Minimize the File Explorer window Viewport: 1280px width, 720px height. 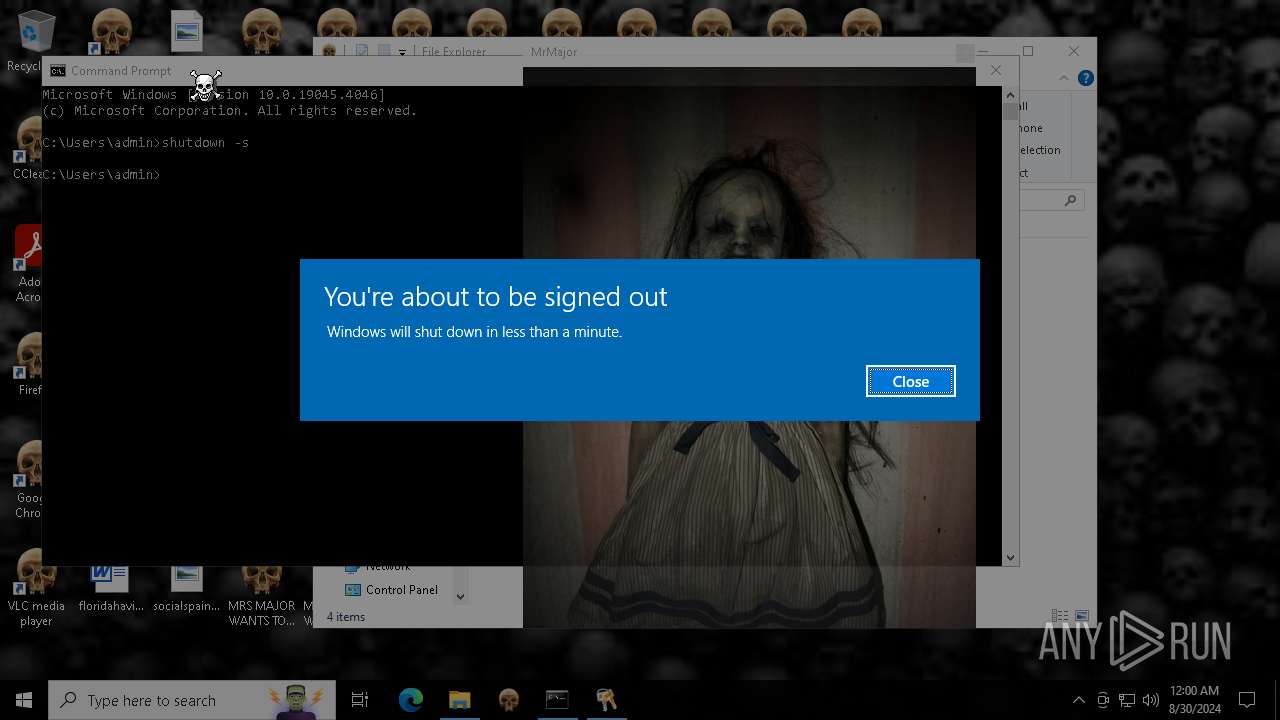(983, 51)
